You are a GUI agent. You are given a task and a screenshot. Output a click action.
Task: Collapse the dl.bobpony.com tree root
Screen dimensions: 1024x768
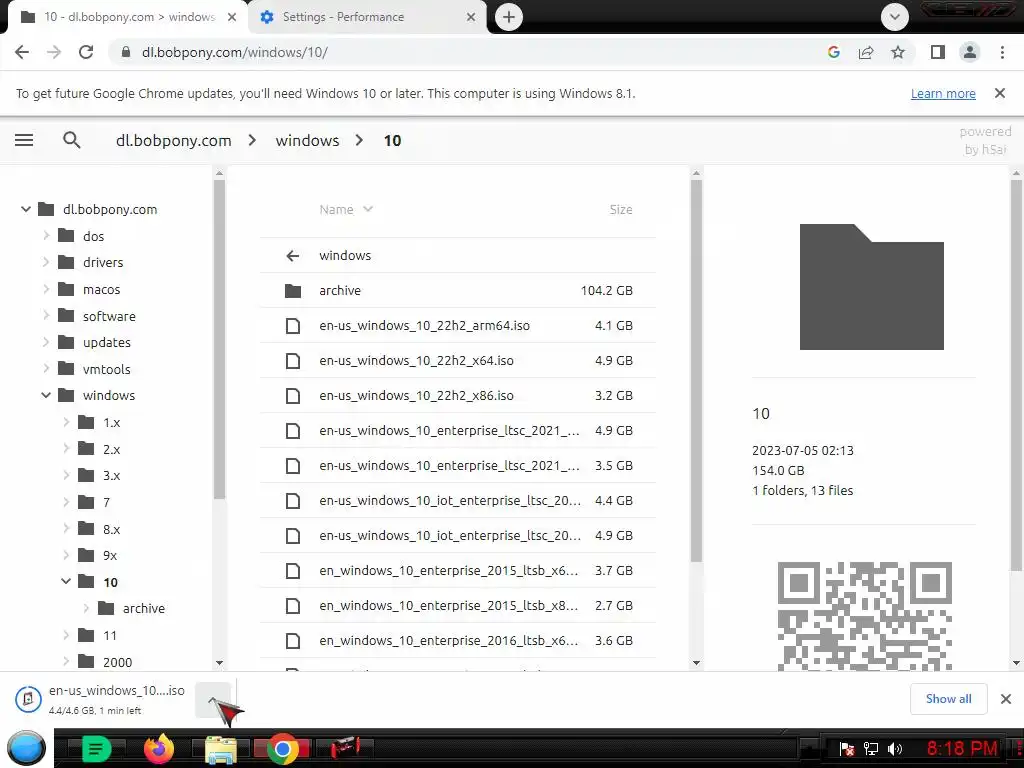pos(25,209)
